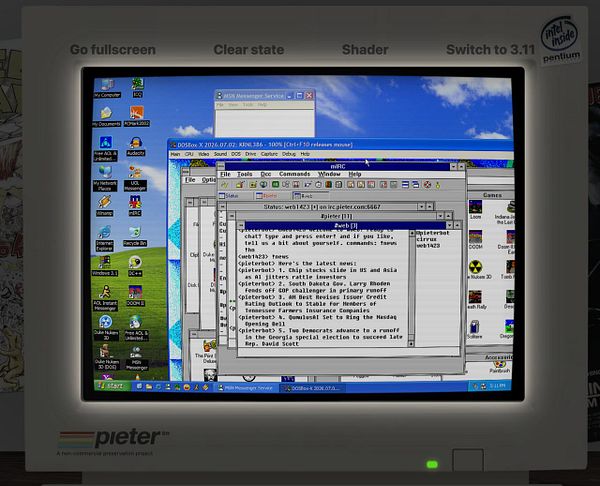Open the nuclear Duke Nukem 3D program icon
This screenshot has height=486, width=600.
(476, 270)
